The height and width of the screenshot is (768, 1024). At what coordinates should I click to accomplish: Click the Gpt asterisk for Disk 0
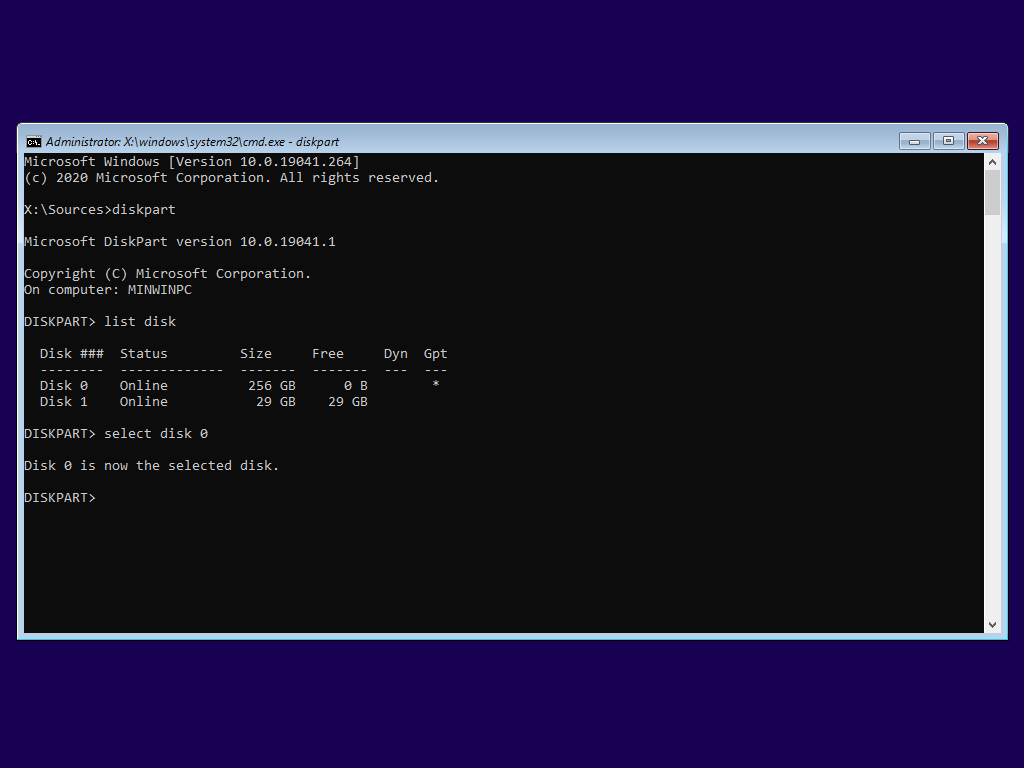point(436,384)
